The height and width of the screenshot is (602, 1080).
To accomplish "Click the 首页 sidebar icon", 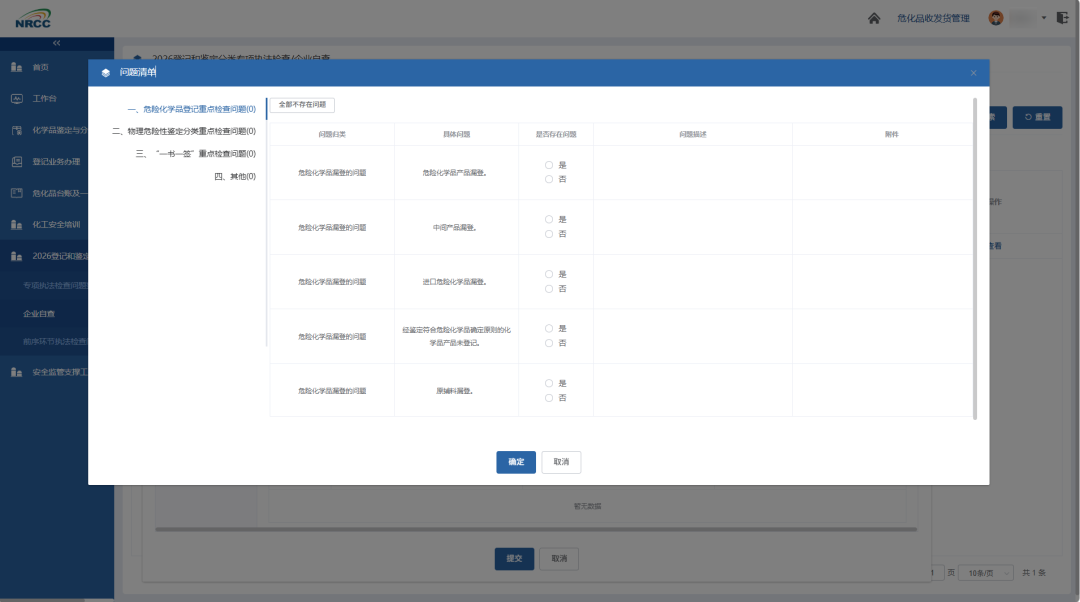I will tap(17, 67).
